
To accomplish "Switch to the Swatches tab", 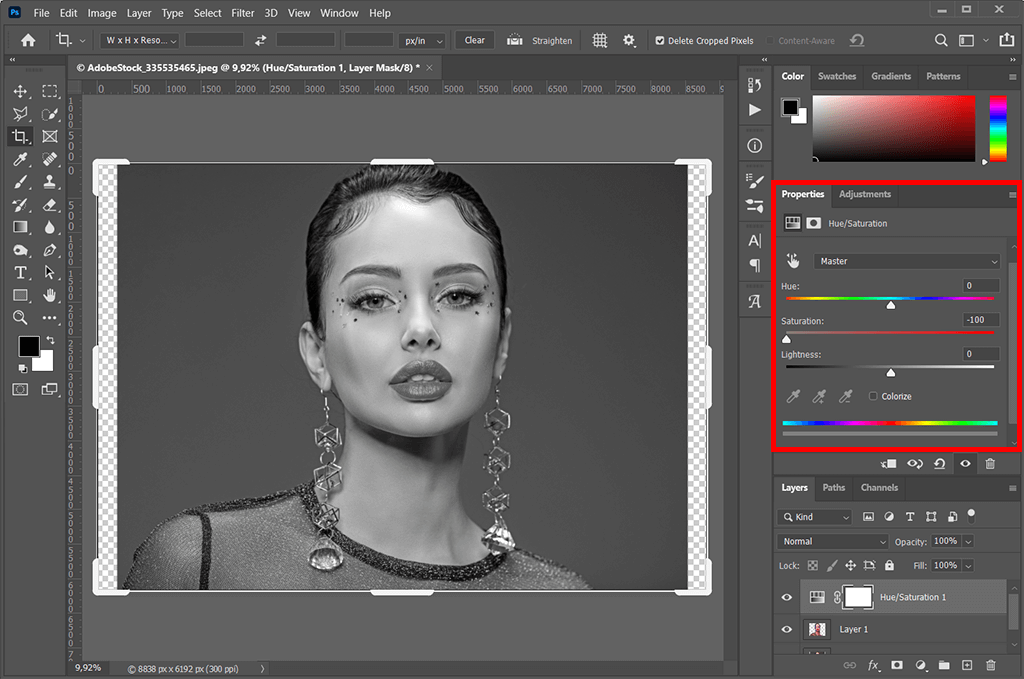I will point(837,76).
